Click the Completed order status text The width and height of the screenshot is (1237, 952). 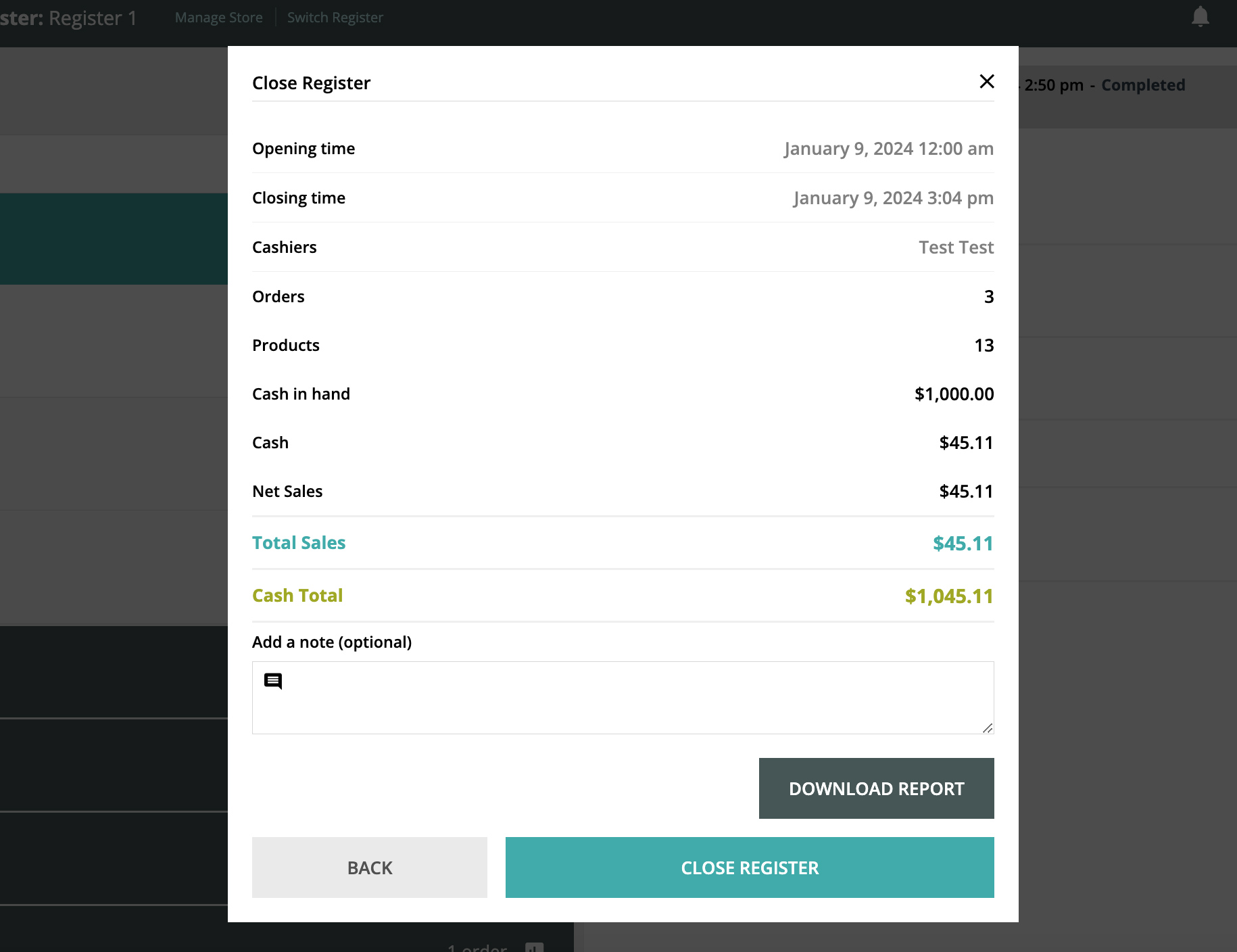[x=1143, y=85]
